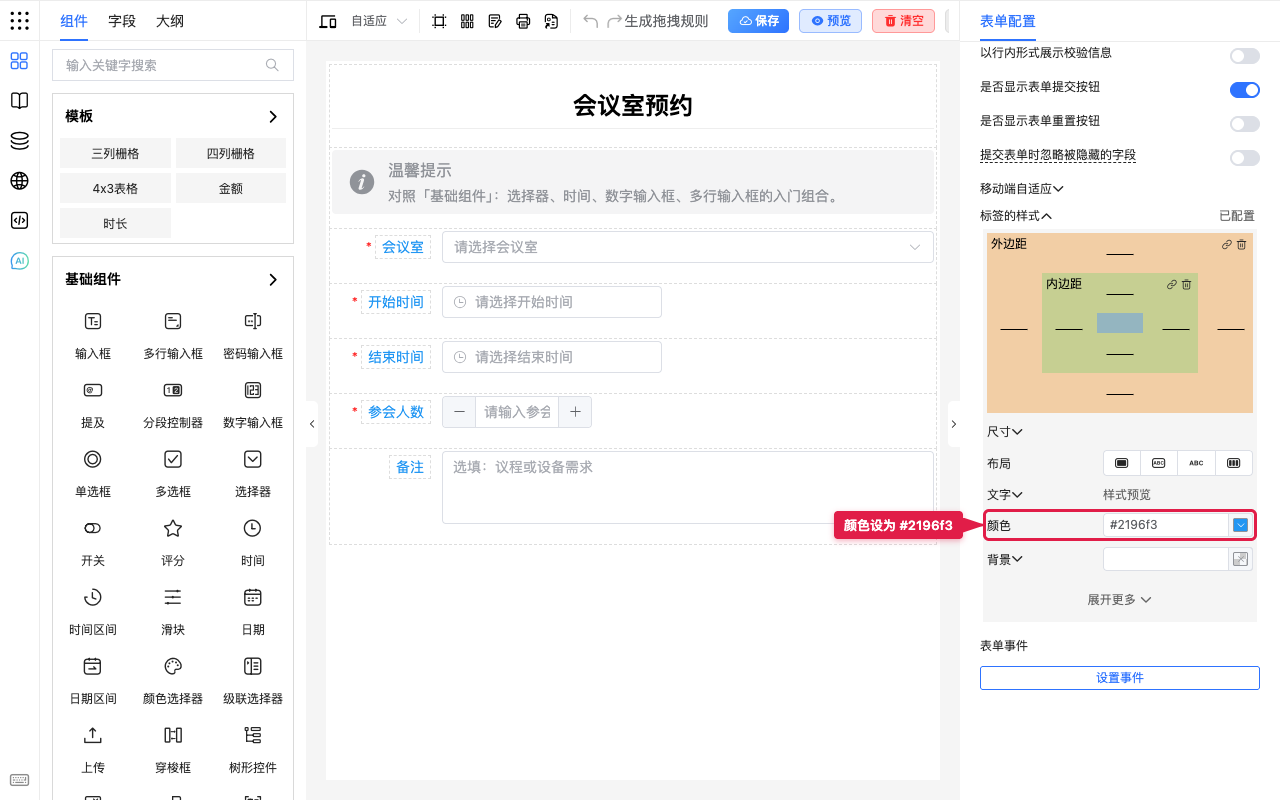
Task: Select the 输入框 component
Action: [x=93, y=335]
